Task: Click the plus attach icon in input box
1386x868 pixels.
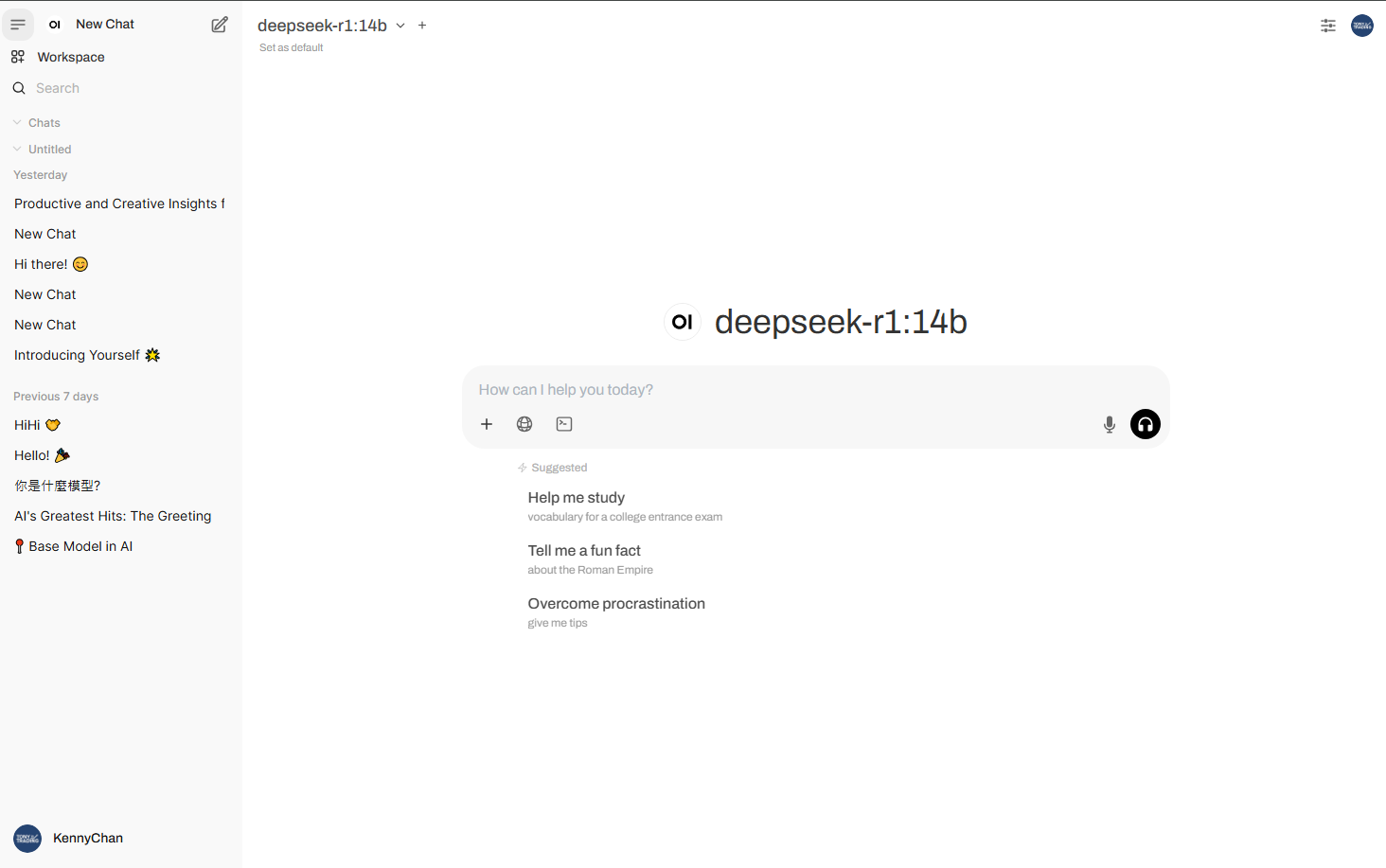Action: (487, 424)
